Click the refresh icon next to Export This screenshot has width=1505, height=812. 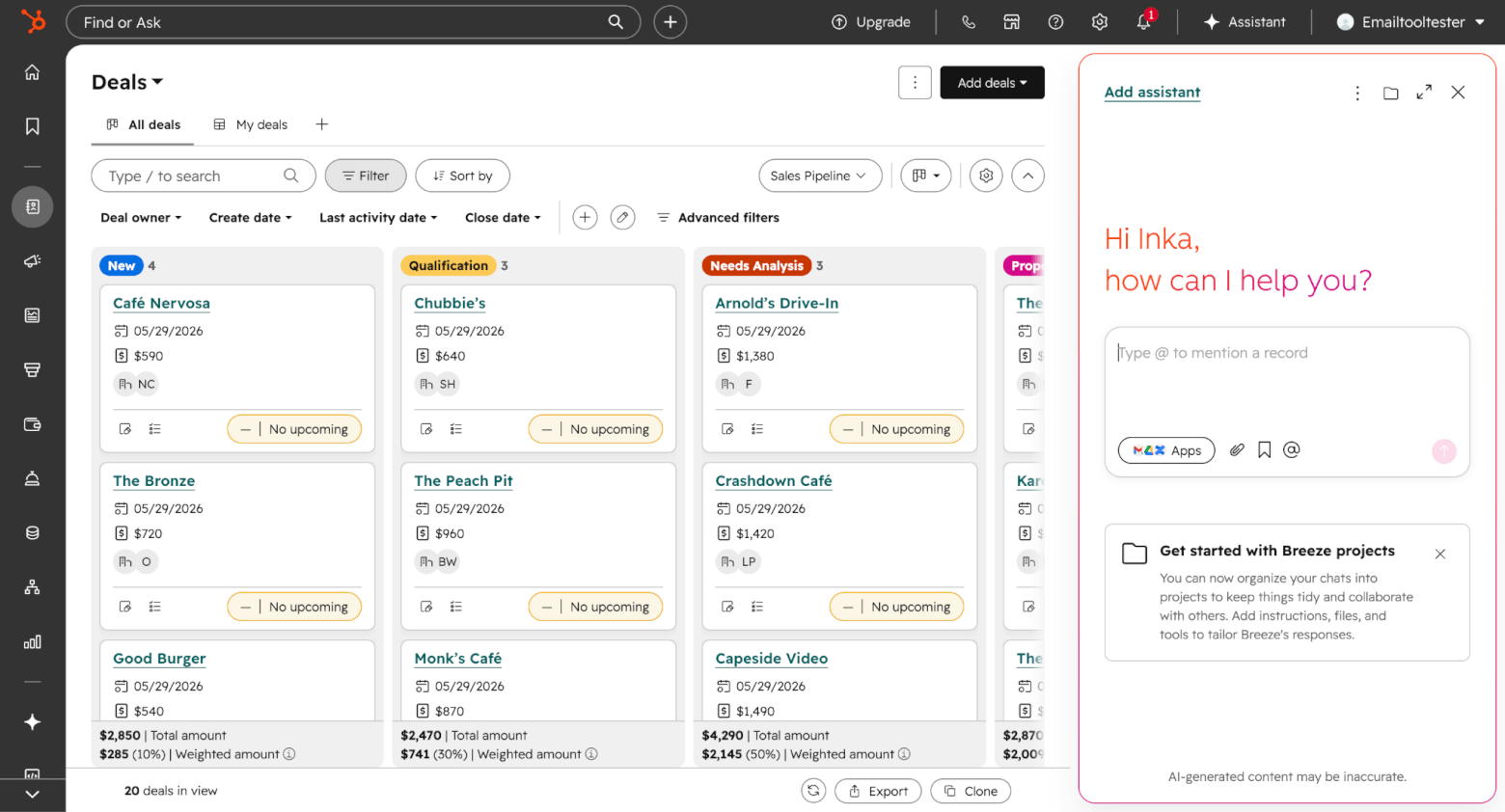(x=813, y=791)
